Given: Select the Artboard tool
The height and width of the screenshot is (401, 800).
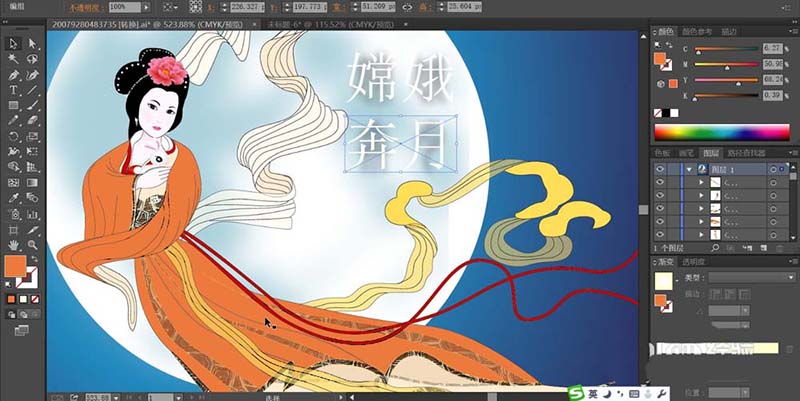Looking at the screenshot, I should click(14, 230).
